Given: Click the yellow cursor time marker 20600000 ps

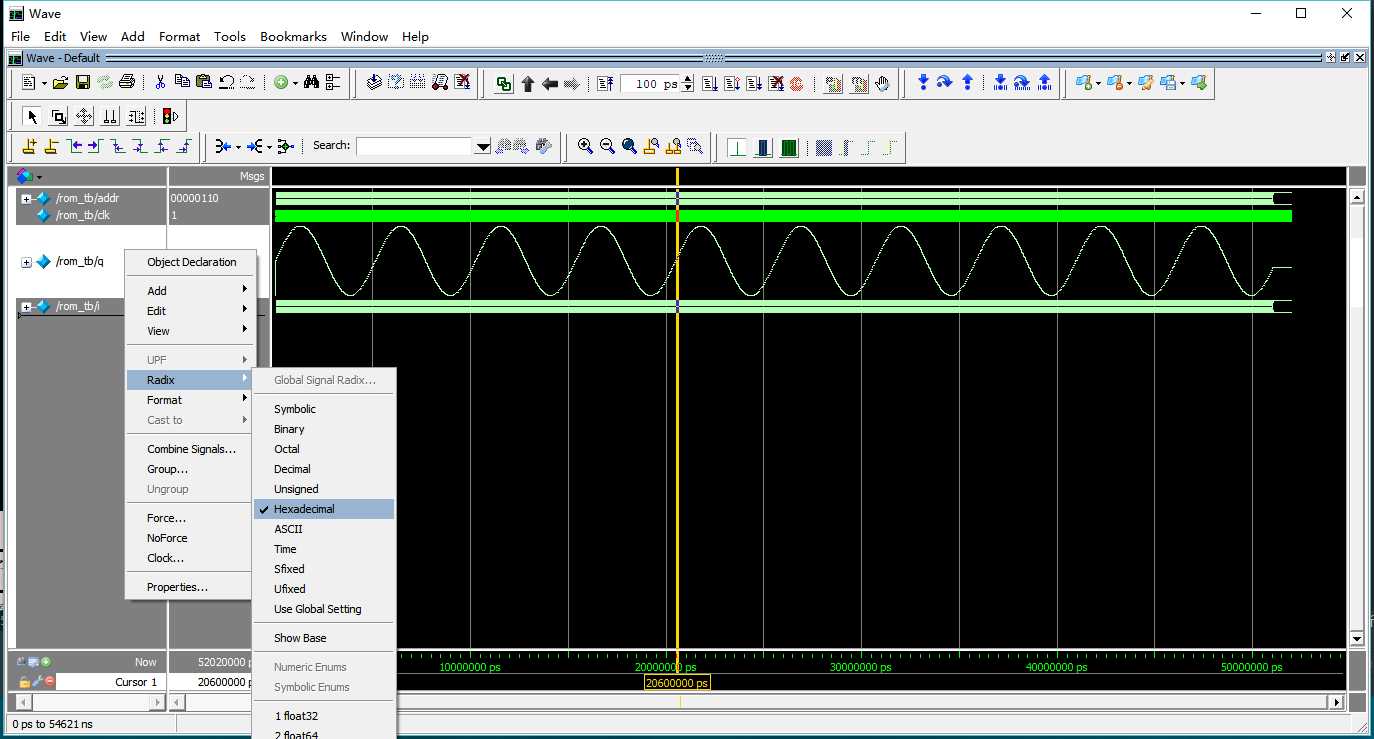Looking at the screenshot, I should 677,683.
